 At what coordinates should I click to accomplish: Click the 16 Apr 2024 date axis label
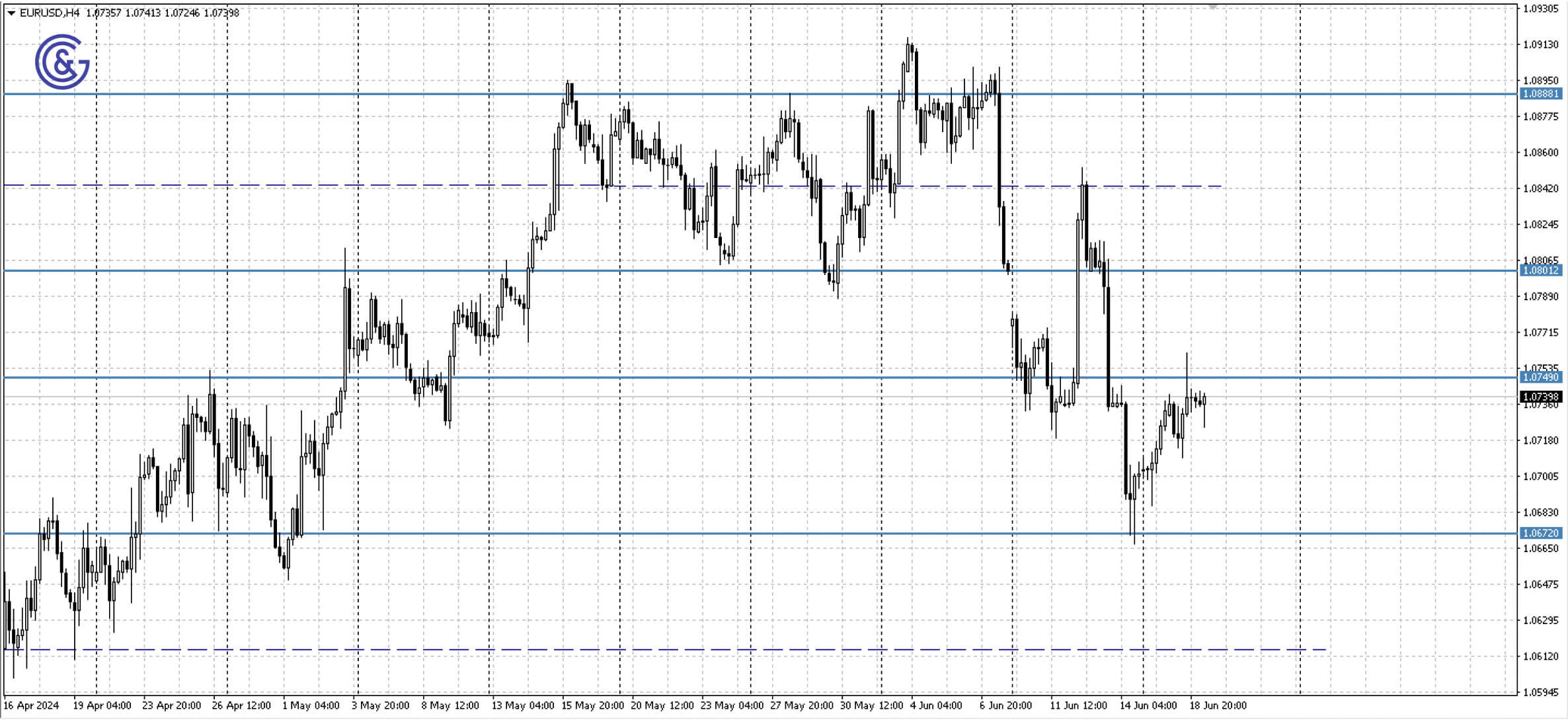click(30, 705)
